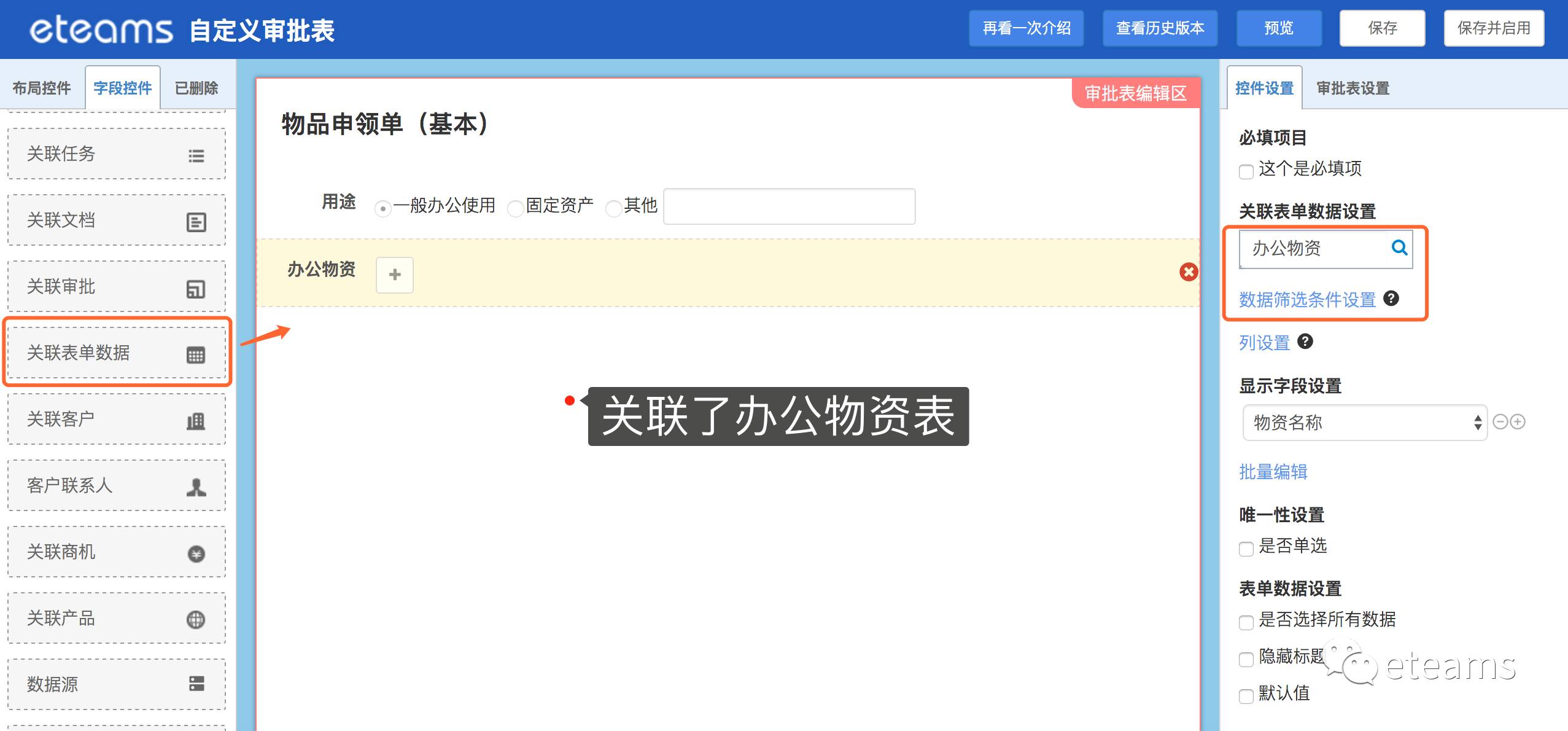Check 这个是必填项 checkbox

pos(1246,171)
